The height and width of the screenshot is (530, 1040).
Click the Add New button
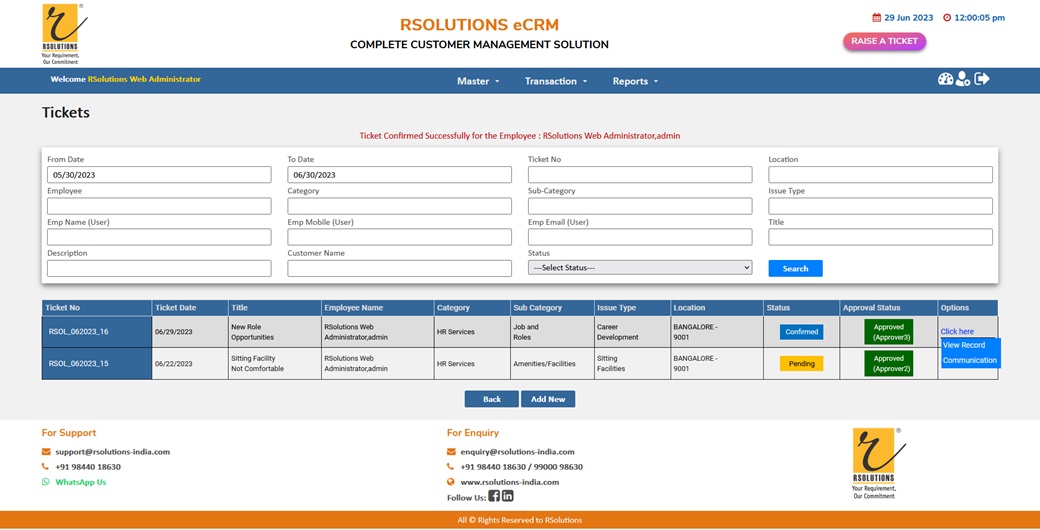(548, 399)
